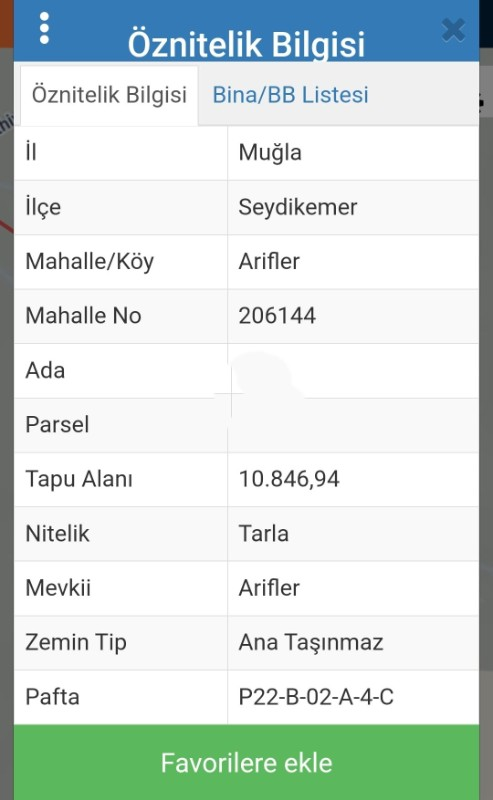This screenshot has width=493, height=800.
Task: Click the Zemin Tip label
Action: pos(76,642)
